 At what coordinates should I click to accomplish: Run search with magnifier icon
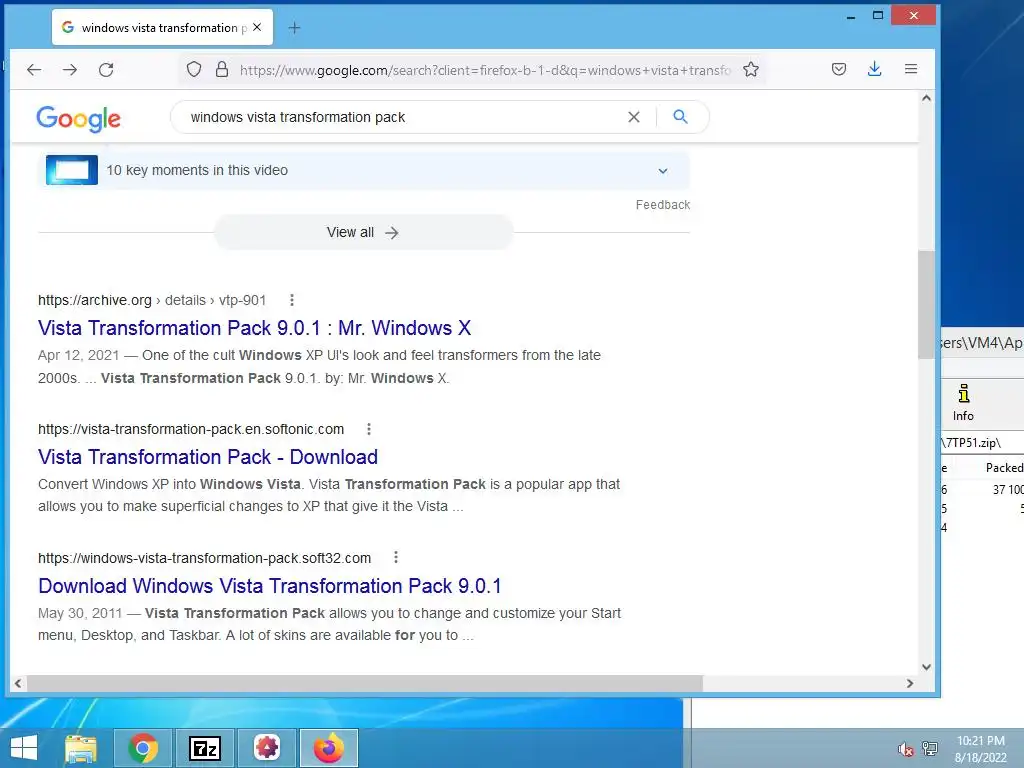point(680,117)
